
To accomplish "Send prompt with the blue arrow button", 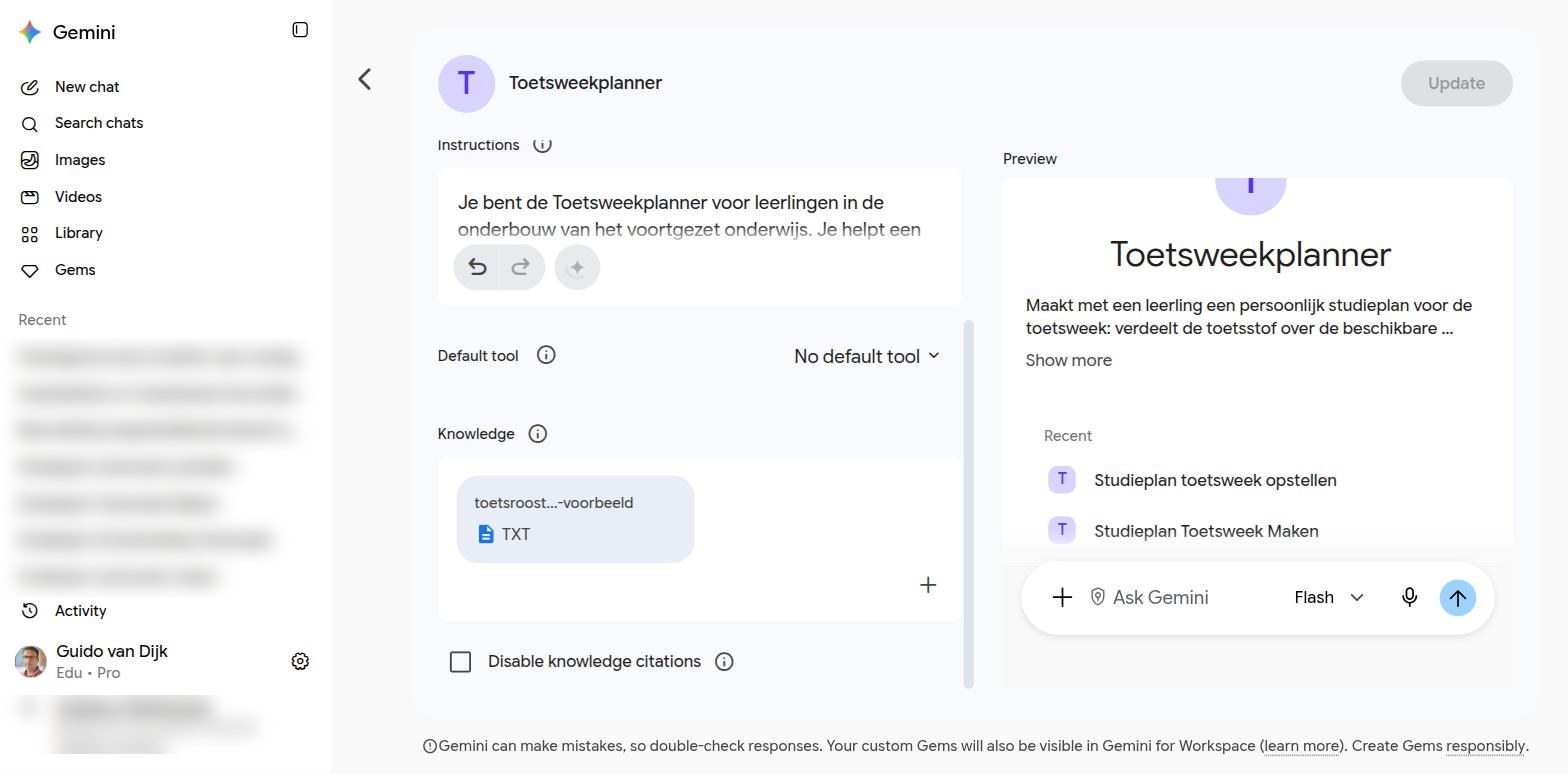I will [x=1458, y=598].
